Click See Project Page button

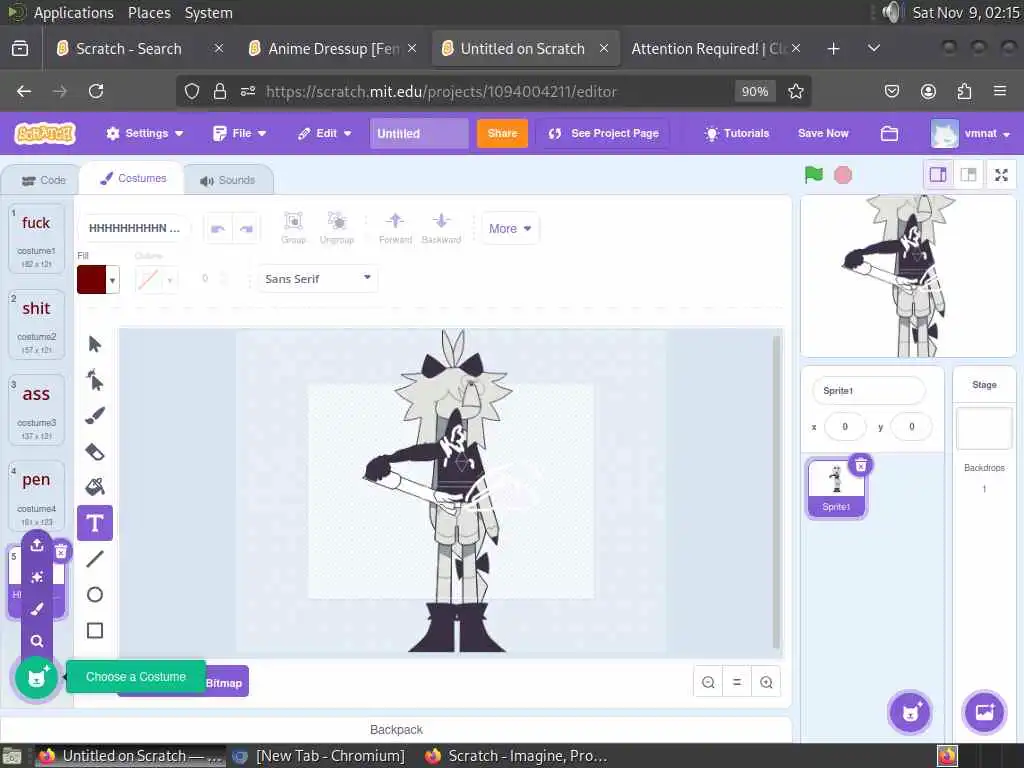click(x=603, y=133)
